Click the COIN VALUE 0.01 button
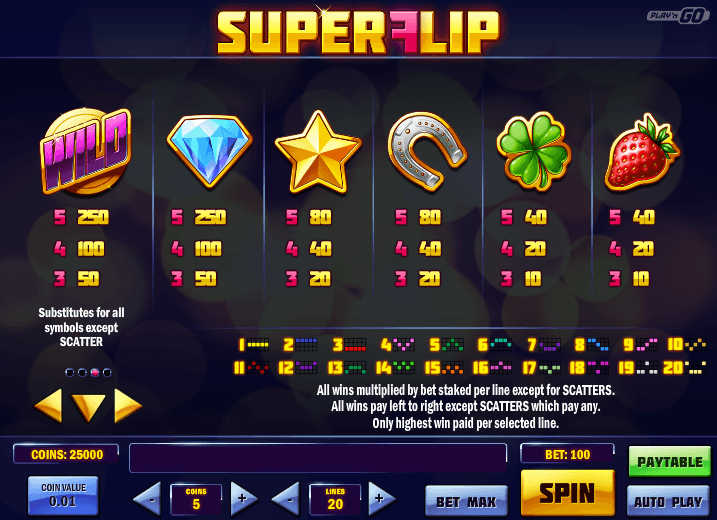The width and height of the screenshot is (717, 520). pos(63,495)
